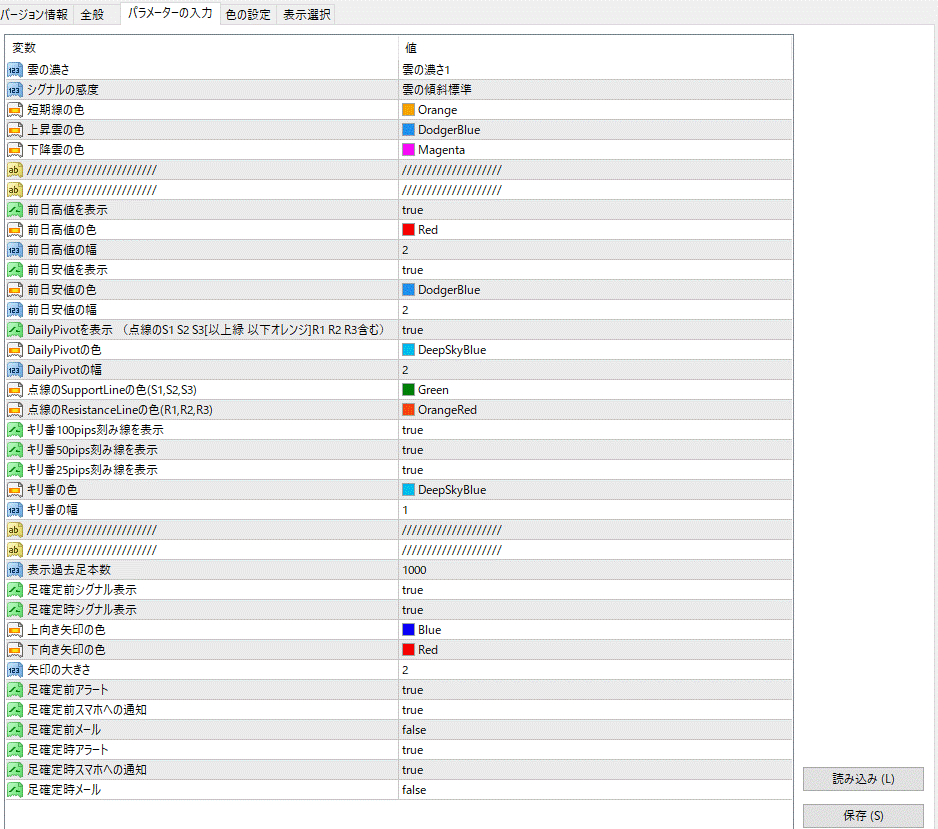
Task: Click the bool icon beside DailyPivotを表示
Action: tap(15, 330)
